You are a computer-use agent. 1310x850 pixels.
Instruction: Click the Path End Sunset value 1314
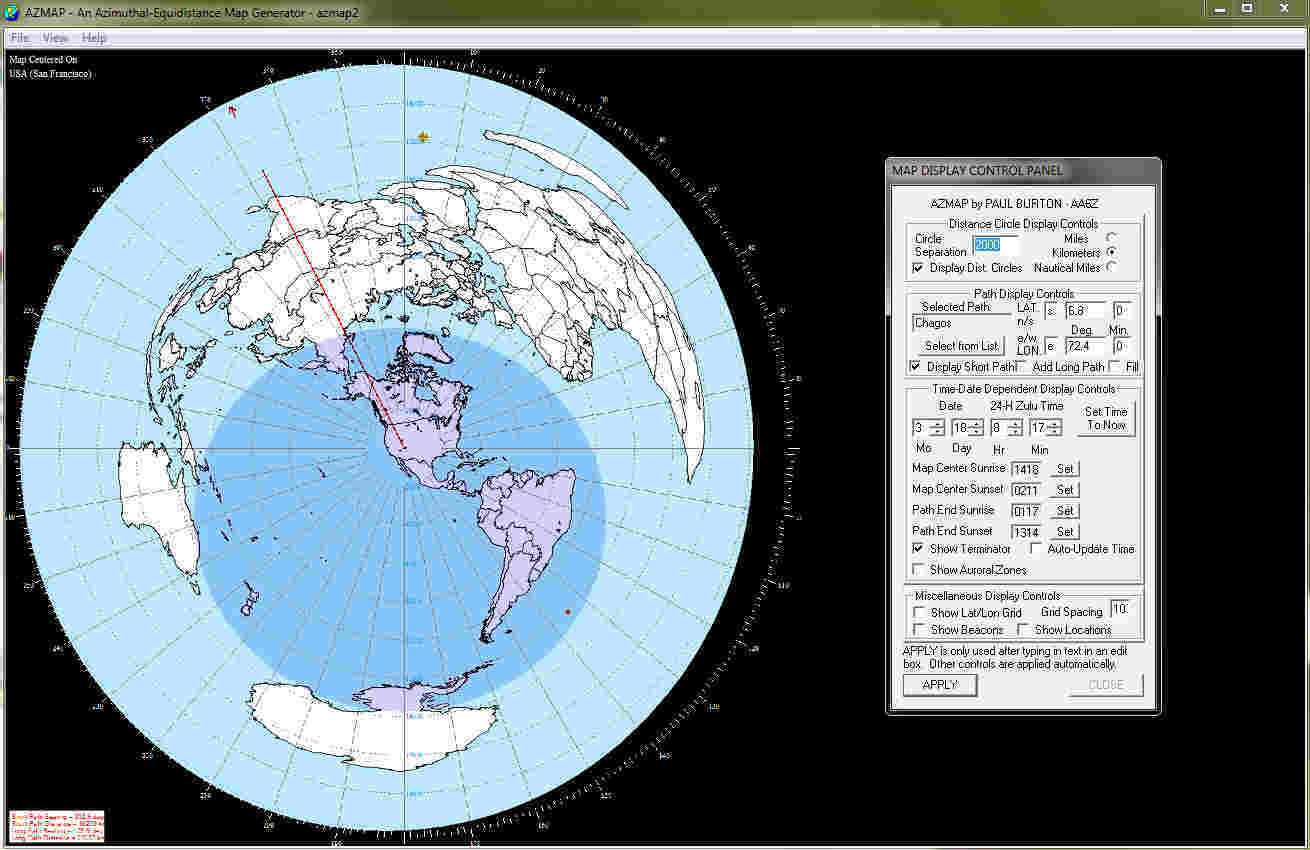[x=1026, y=532]
